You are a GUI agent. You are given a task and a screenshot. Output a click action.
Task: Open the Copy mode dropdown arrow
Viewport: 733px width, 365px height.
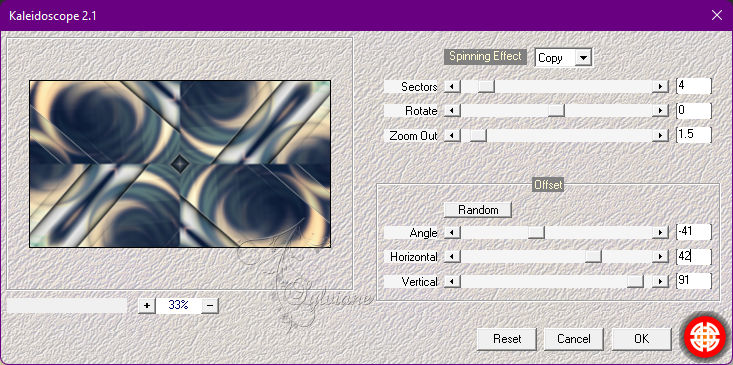tap(583, 58)
